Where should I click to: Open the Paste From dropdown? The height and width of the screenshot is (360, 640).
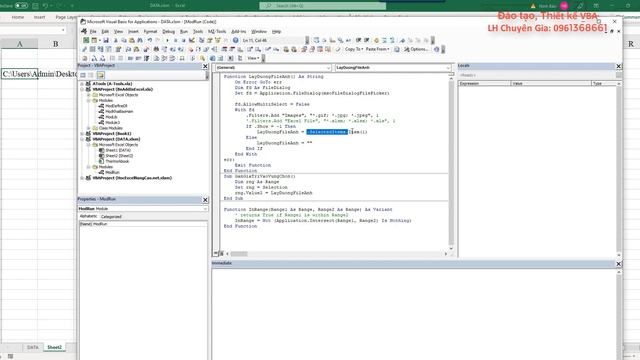coord(377,49)
